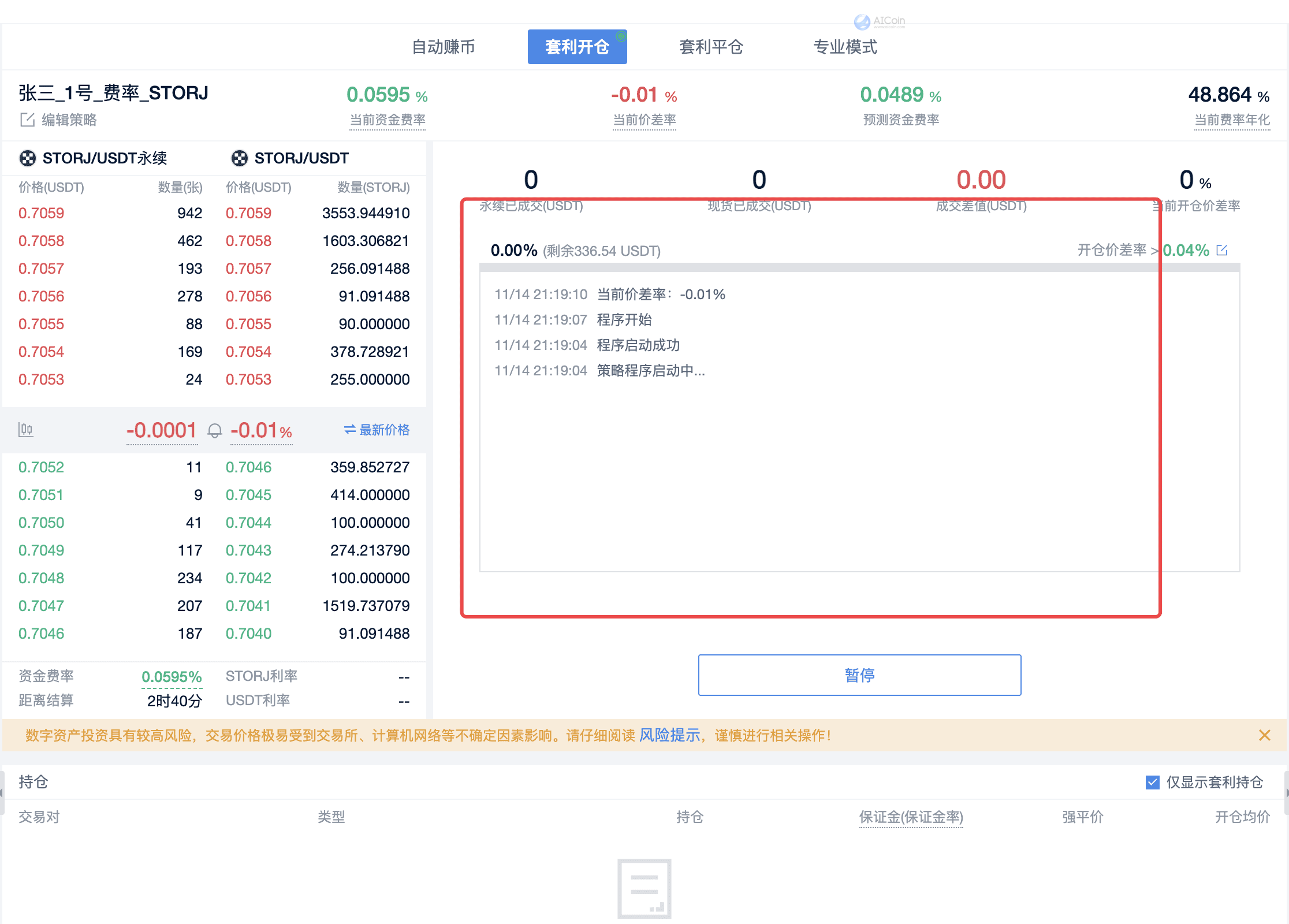Click the 剩余336.54 USDT text

[x=602, y=251]
